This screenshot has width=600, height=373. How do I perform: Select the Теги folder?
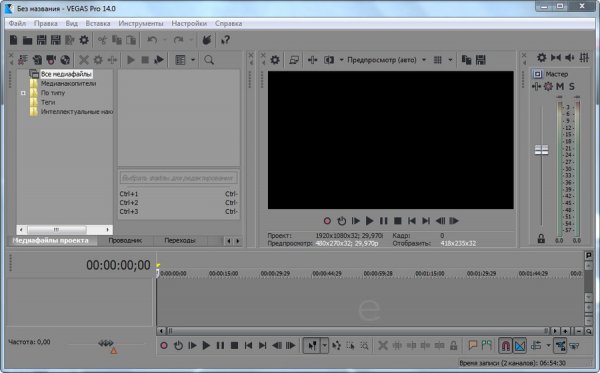(x=48, y=102)
